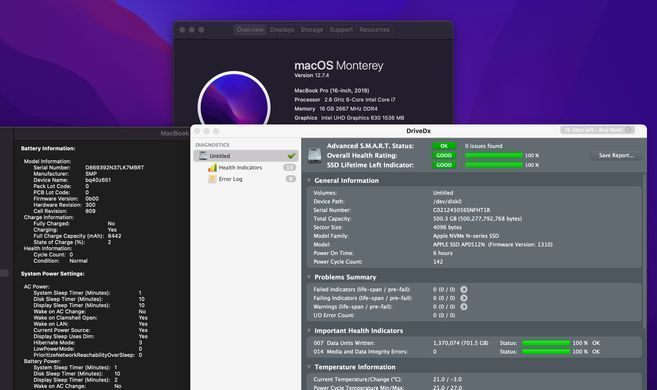This screenshot has height=390, width=657.
Task: Collapse the Problems Summary section
Action: click(x=309, y=277)
